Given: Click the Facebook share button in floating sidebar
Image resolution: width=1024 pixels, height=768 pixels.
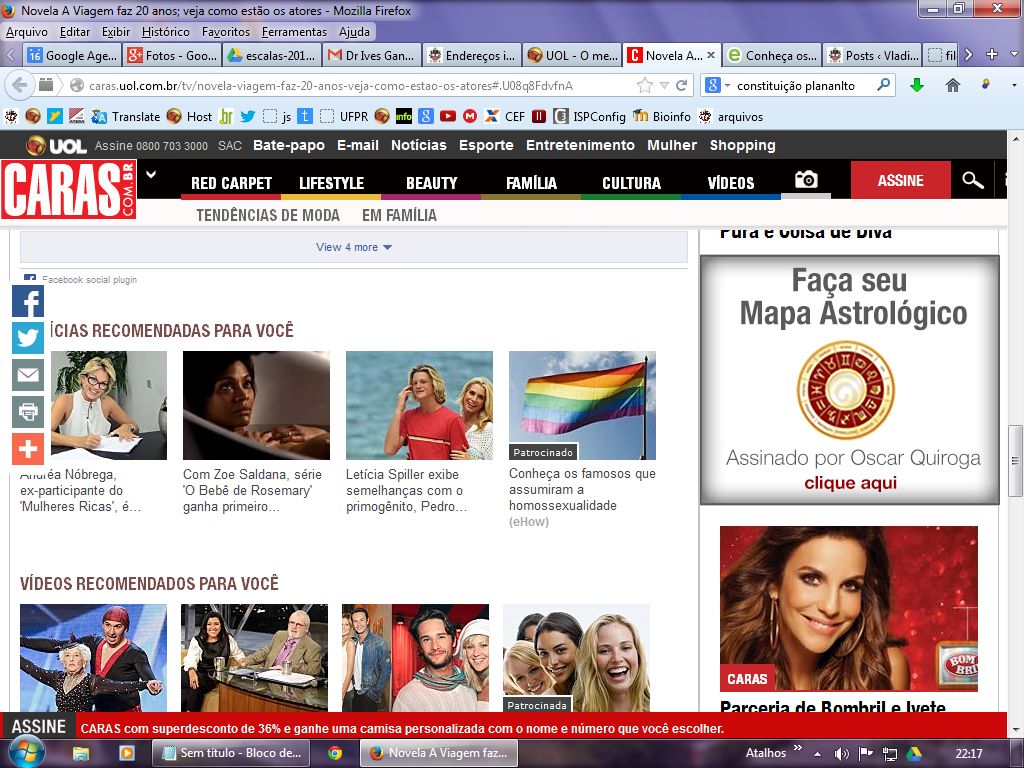Looking at the screenshot, I should (x=28, y=302).
